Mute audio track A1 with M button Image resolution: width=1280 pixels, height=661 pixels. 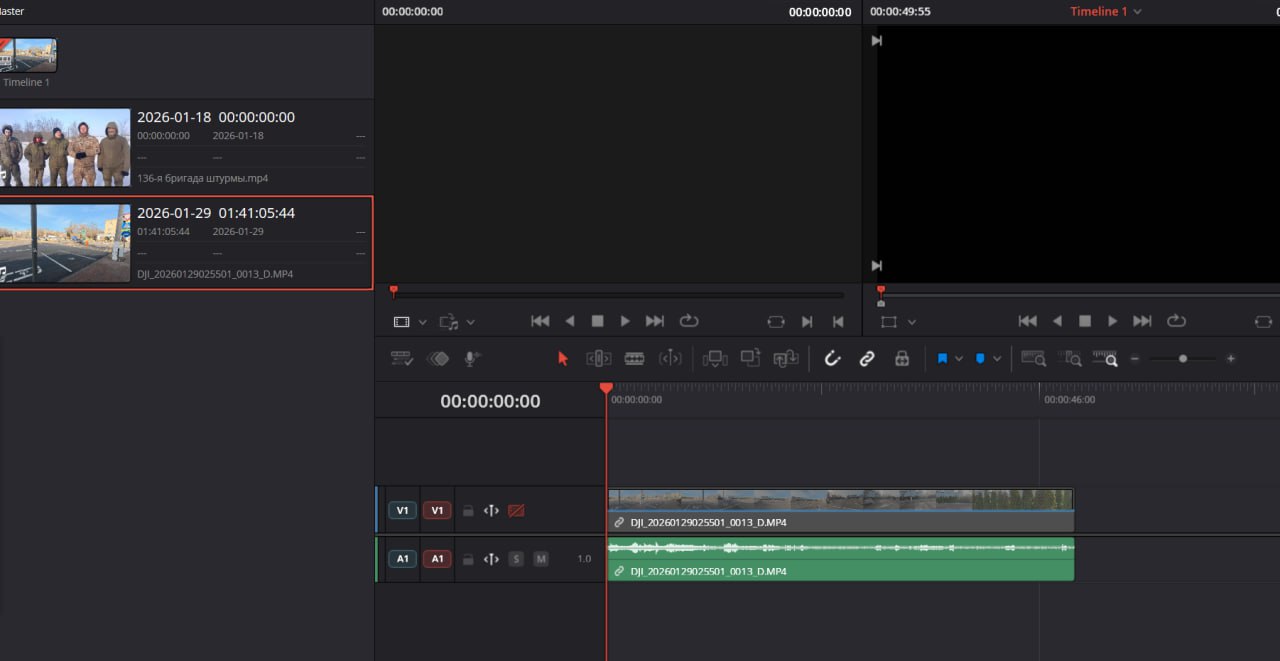541,559
